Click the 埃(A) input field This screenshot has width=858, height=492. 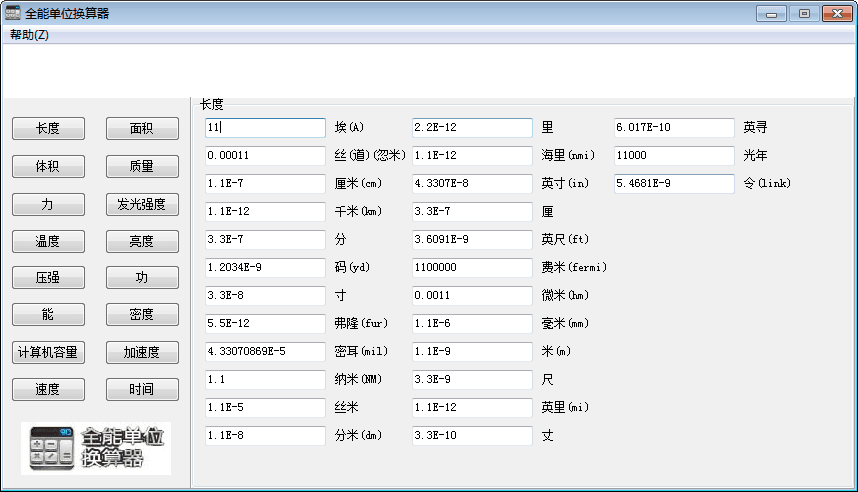tap(265, 128)
